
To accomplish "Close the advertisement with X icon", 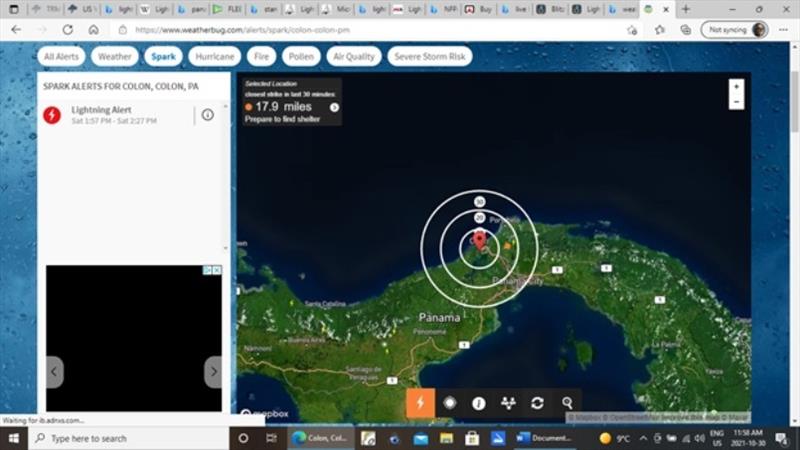I will tap(217, 270).
